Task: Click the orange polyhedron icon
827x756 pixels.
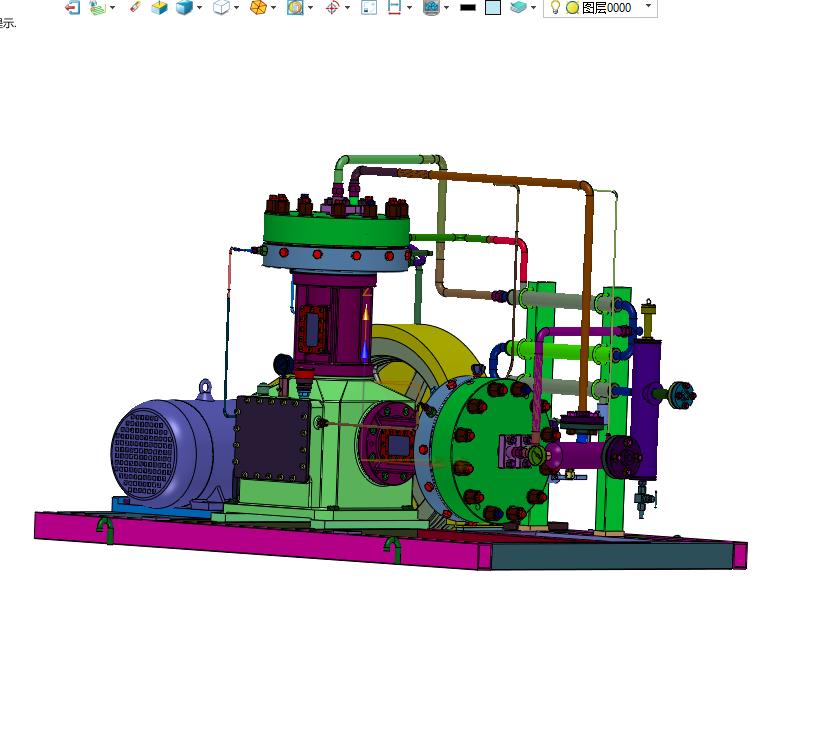Action: (258, 7)
